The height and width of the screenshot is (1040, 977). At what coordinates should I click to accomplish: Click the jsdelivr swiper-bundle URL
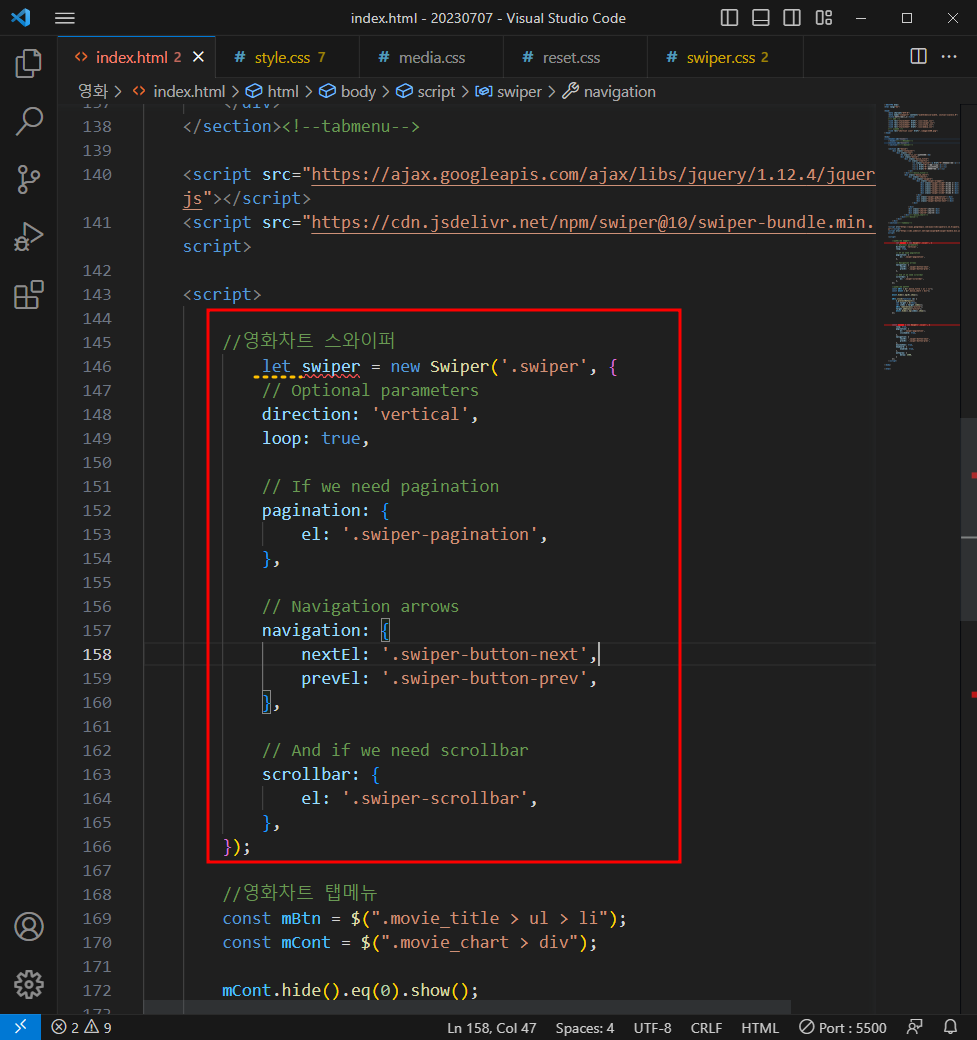pyautogui.click(x=593, y=222)
